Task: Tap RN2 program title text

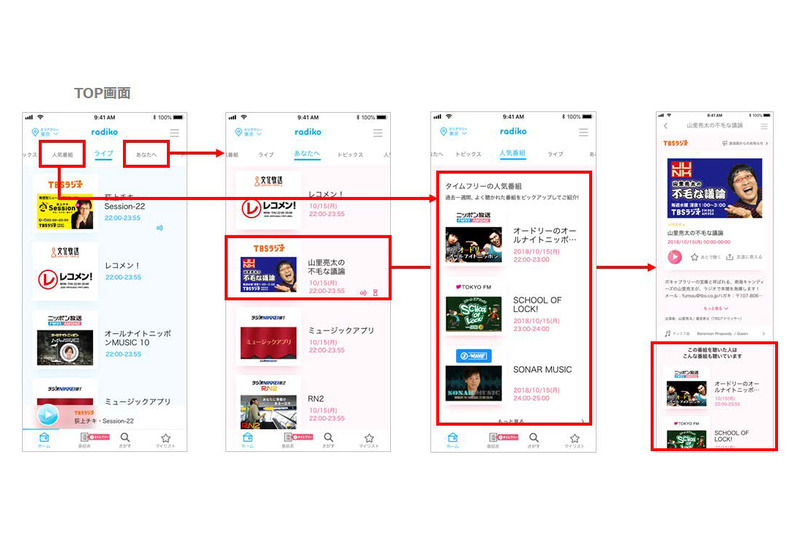Action: click(316, 399)
